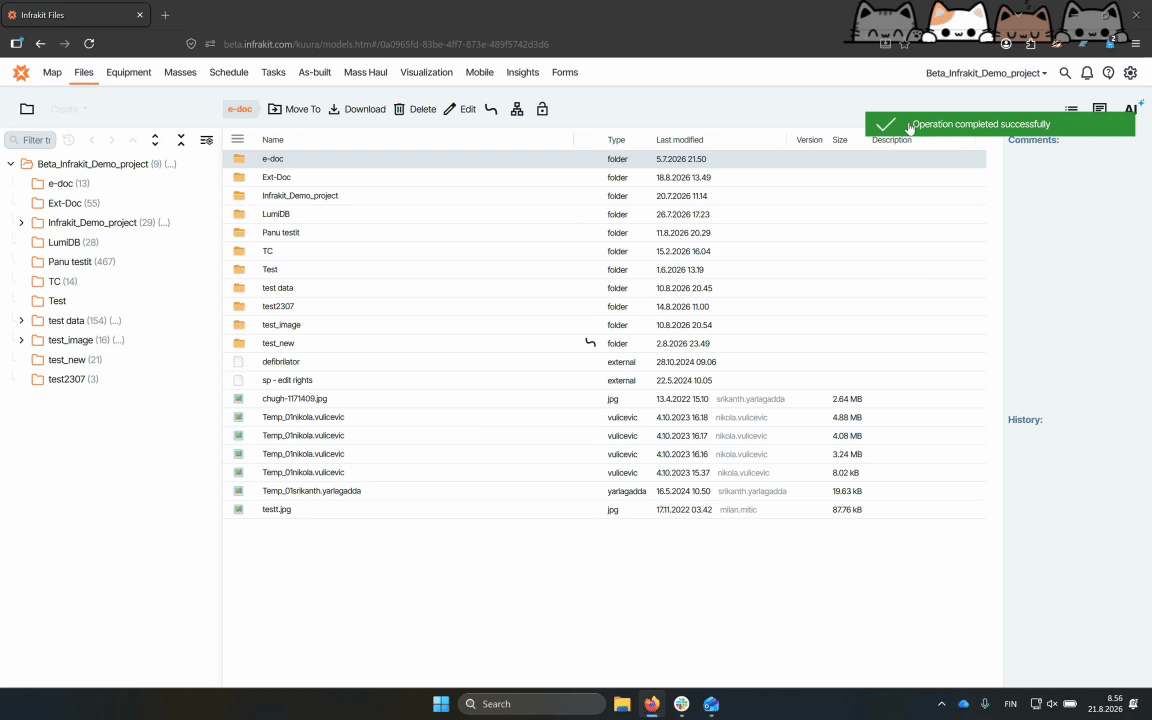Open the Masses menu
The height and width of the screenshot is (720, 1152).
[x=180, y=72]
